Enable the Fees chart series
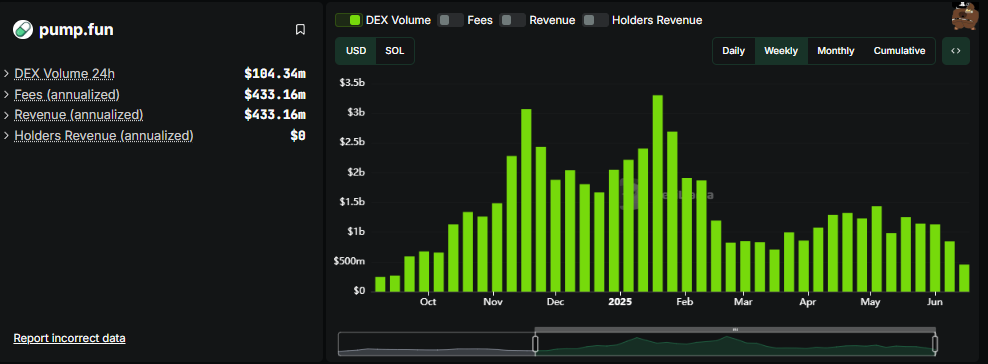 (x=450, y=20)
